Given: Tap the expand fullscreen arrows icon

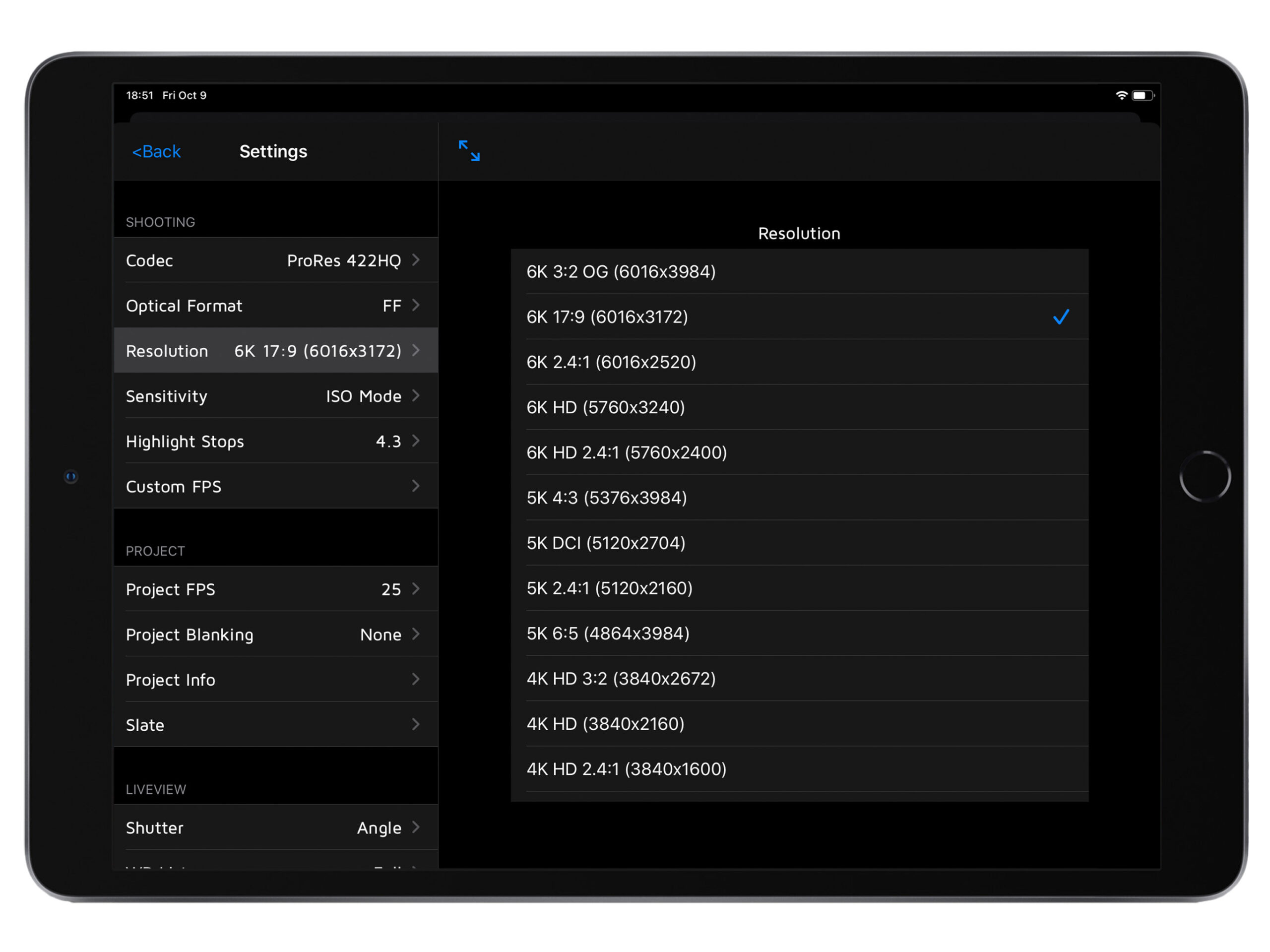Looking at the screenshot, I should [x=468, y=150].
